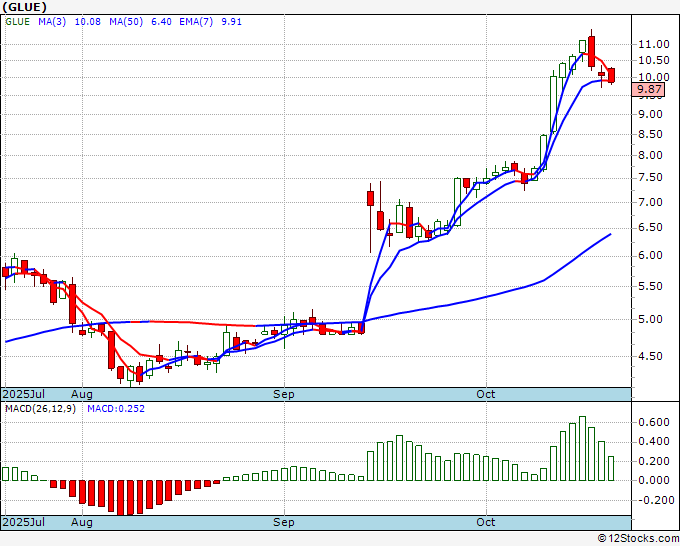Click the EMA(7) indicator label

pos(196,22)
